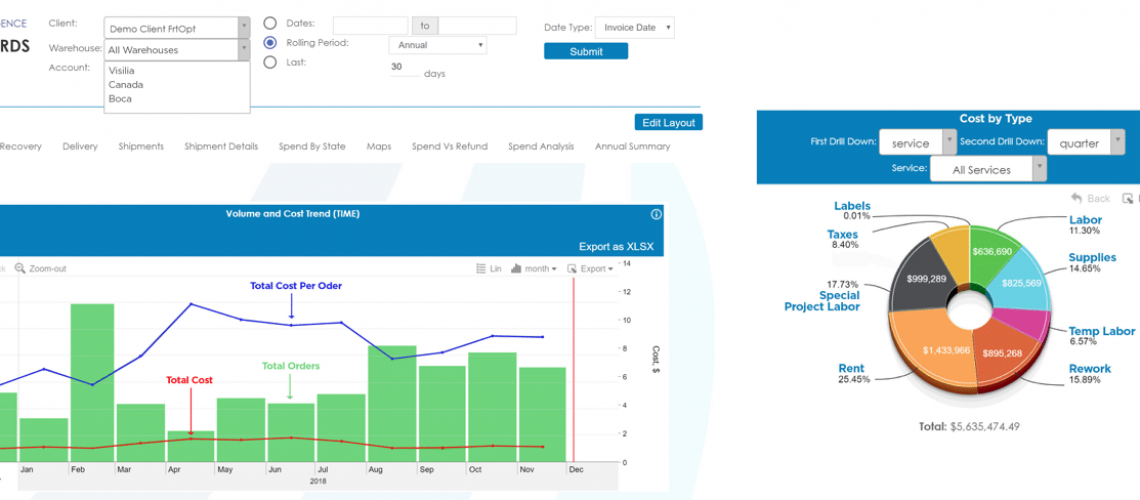The width and height of the screenshot is (1140, 500).
Task: Click the pie chart export icon
Action: [1128, 199]
